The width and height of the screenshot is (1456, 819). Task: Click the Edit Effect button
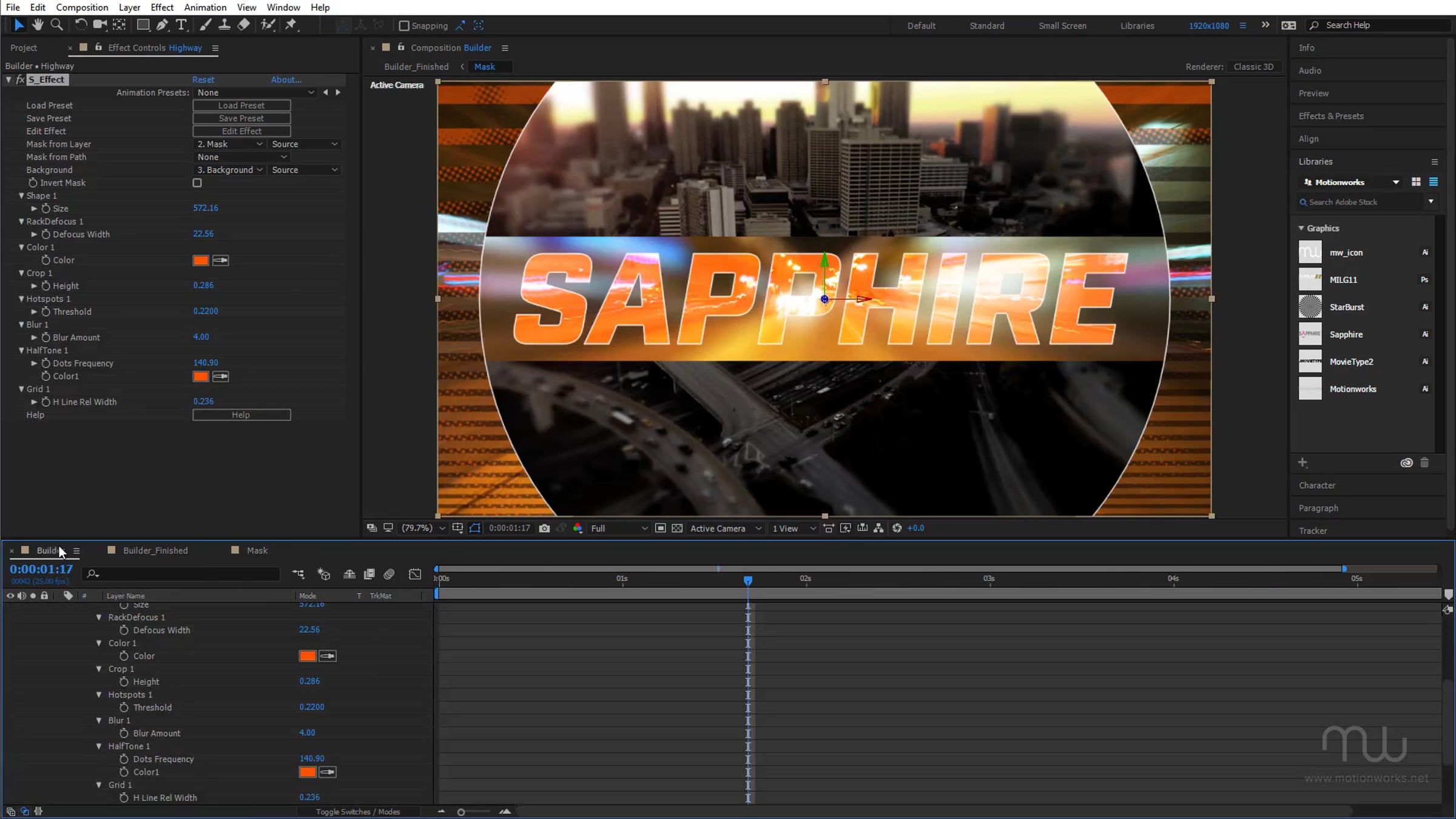[x=241, y=131]
